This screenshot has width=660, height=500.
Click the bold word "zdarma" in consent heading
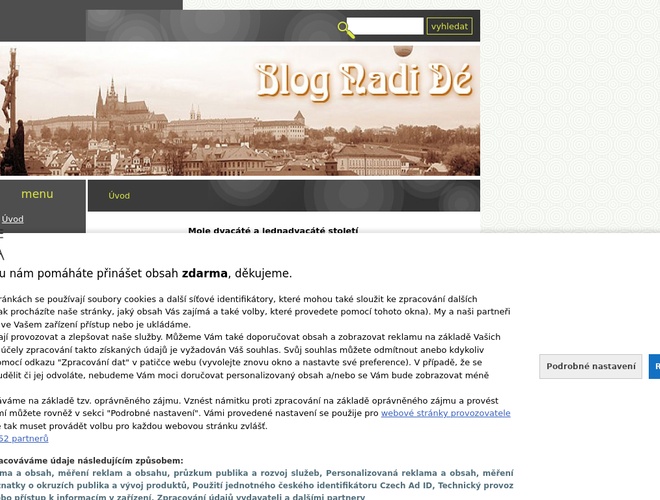pos(204,273)
